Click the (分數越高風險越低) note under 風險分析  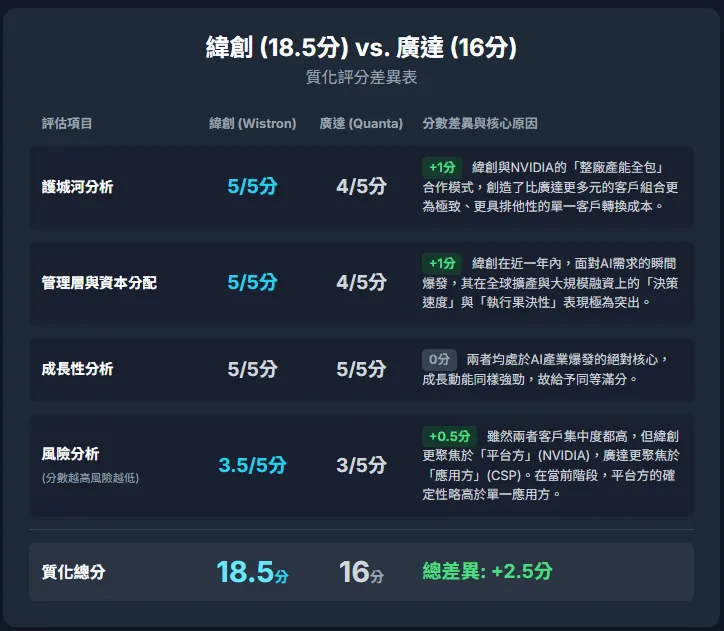point(90,478)
